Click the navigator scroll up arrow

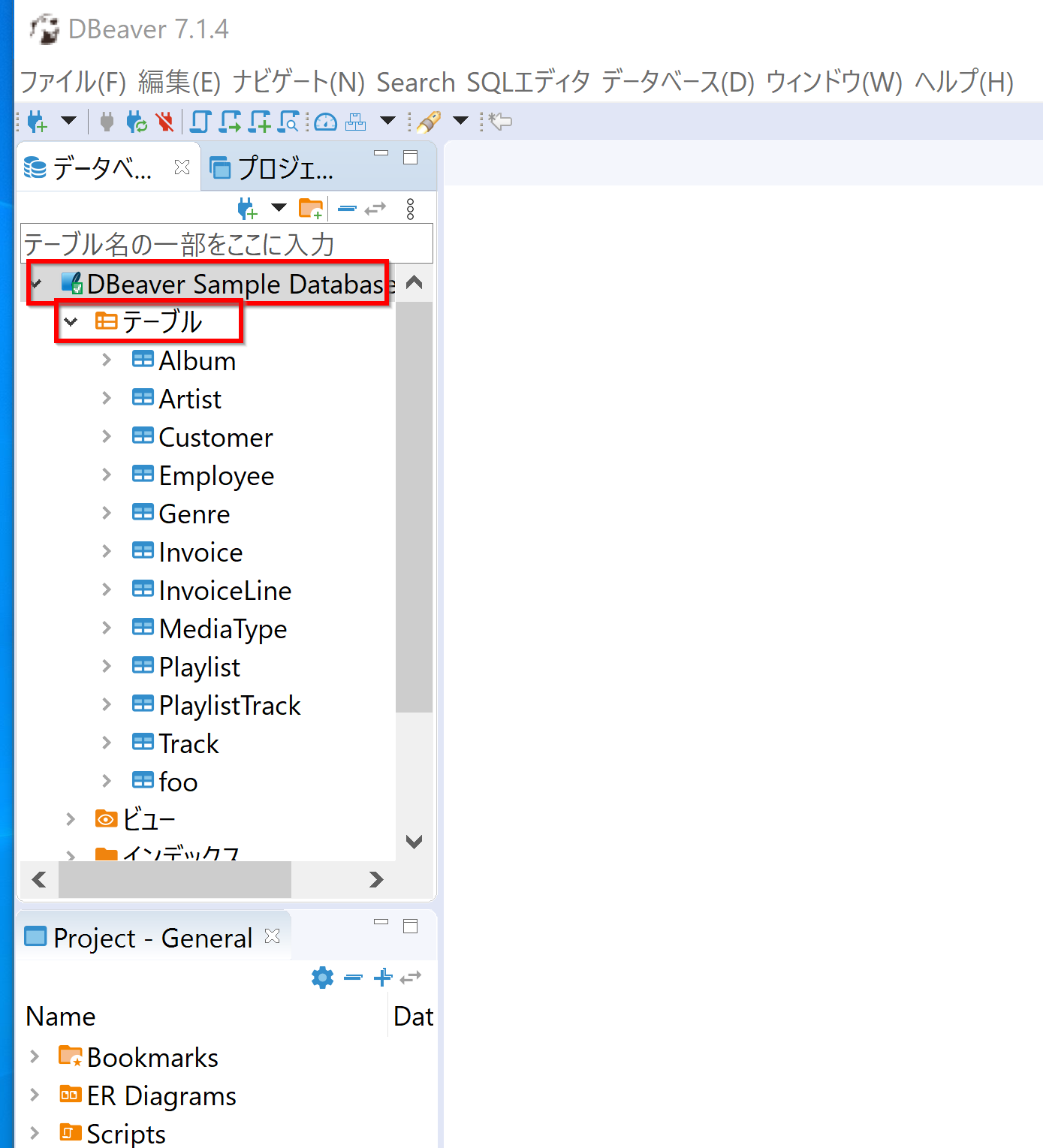tap(414, 283)
